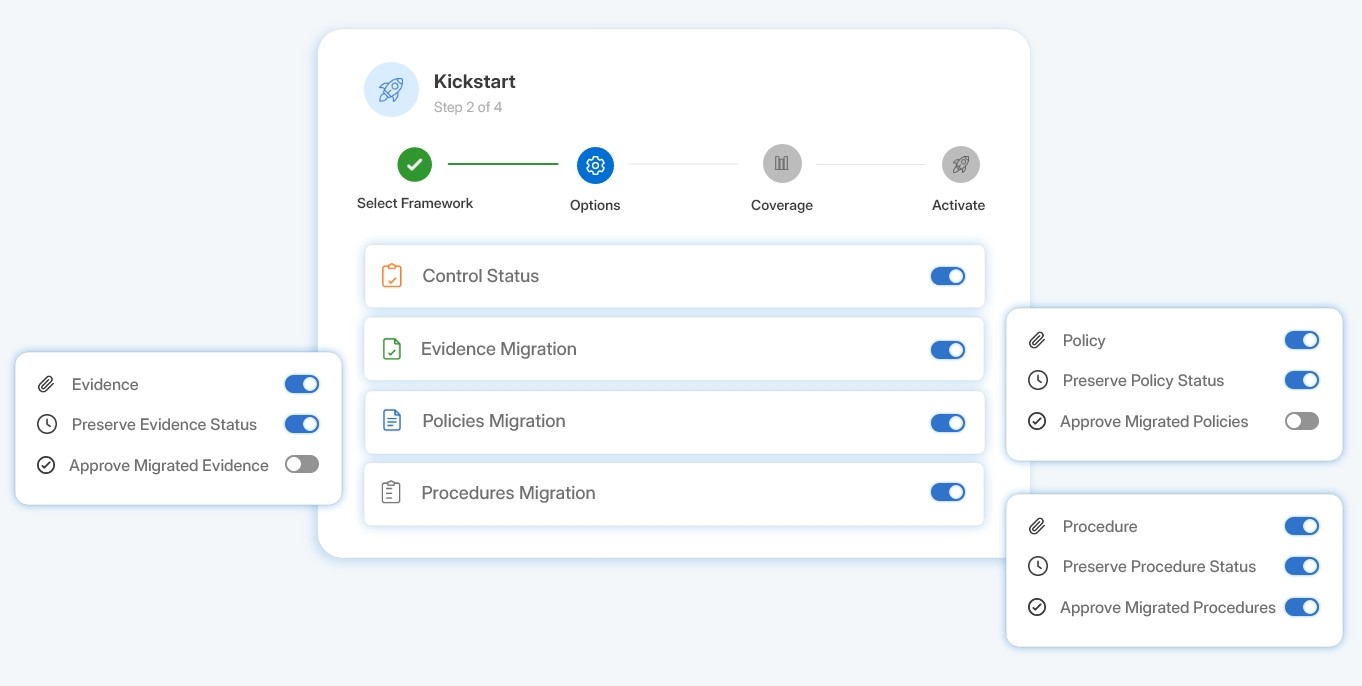Click the Preserve Evidence Status label
This screenshot has width=1362, height=686.
click(x=164, y=424)
